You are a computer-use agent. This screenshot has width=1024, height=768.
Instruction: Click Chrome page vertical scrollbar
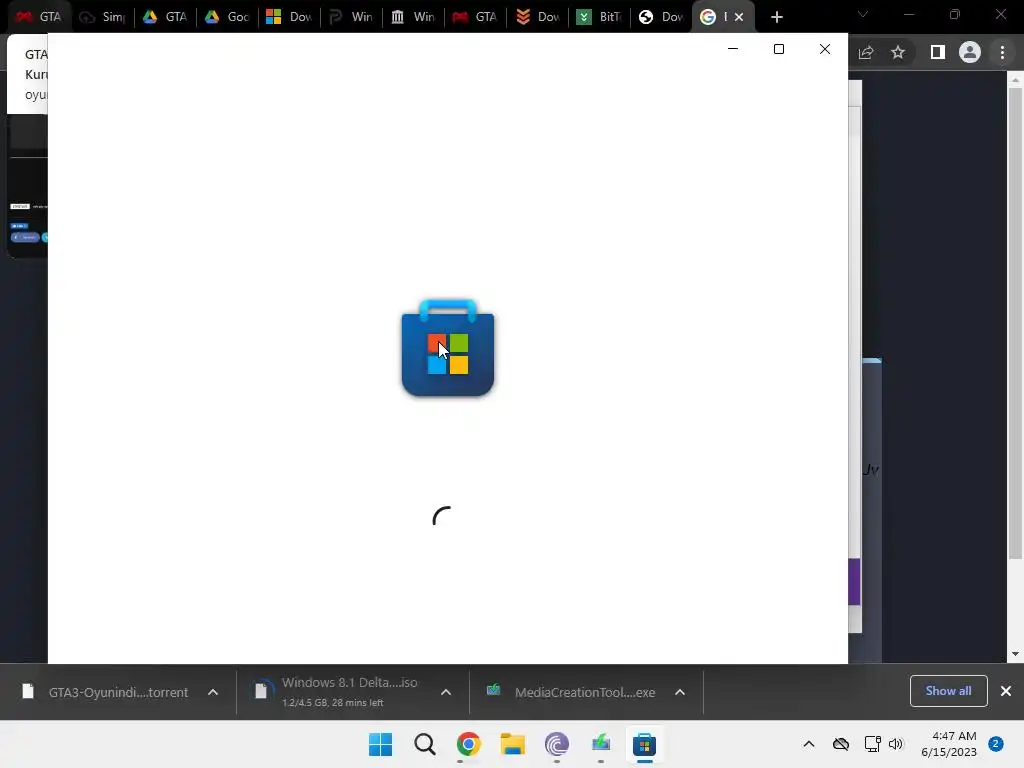[x=1015, y=323]
